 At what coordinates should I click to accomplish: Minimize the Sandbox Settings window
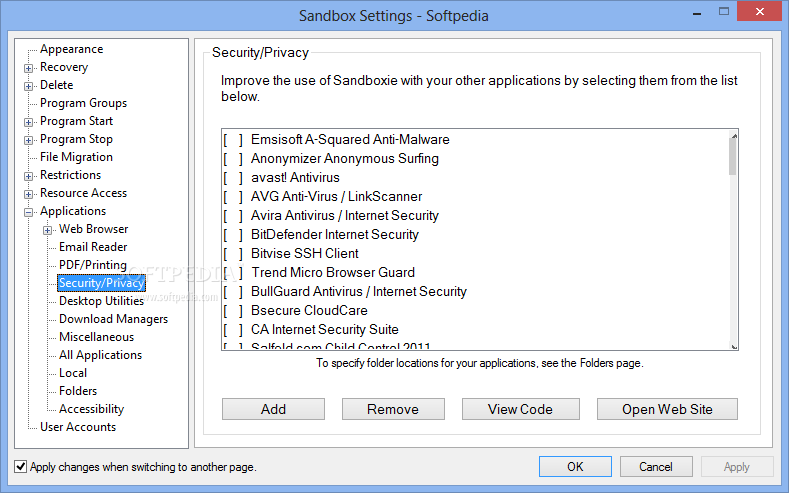[x=697, y=13]
